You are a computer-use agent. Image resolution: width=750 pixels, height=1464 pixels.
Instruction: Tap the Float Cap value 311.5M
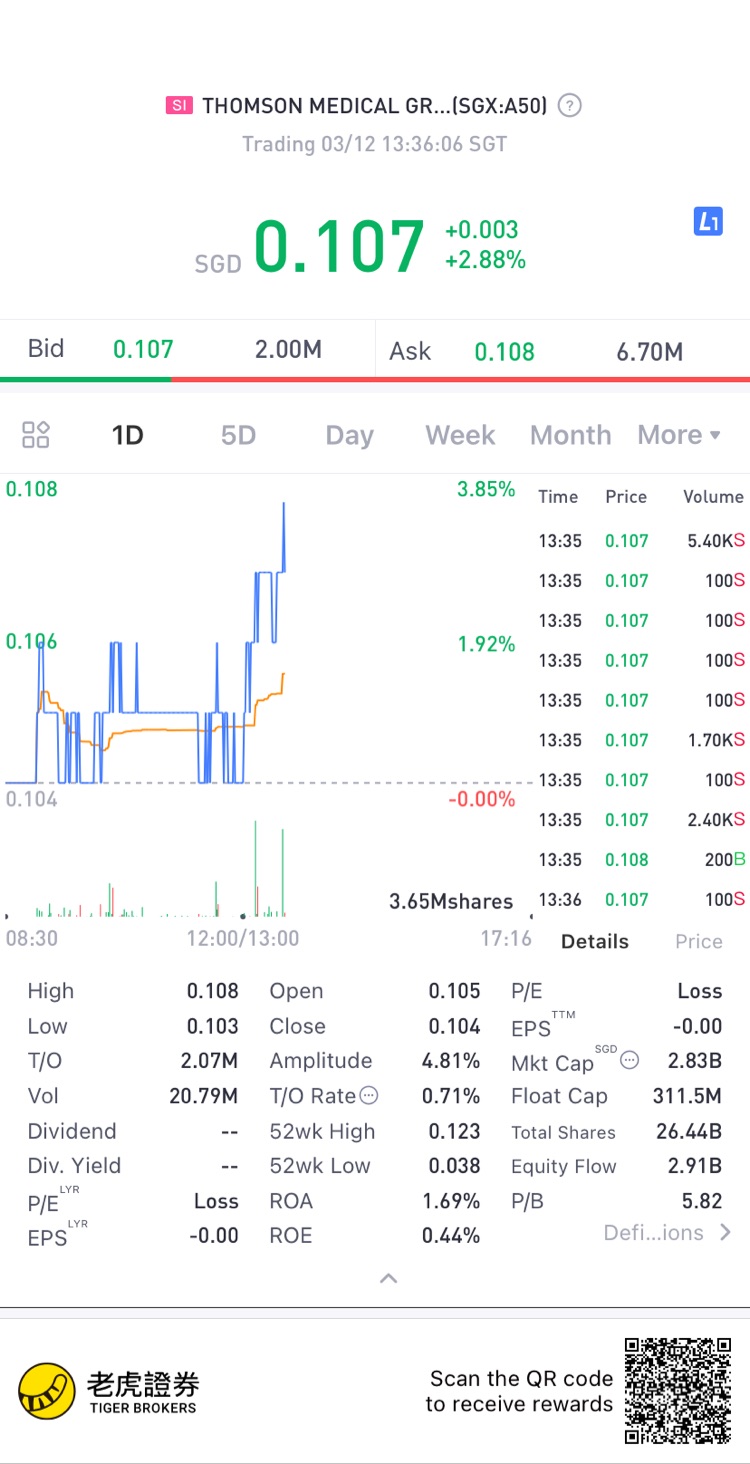point(687,1096)
